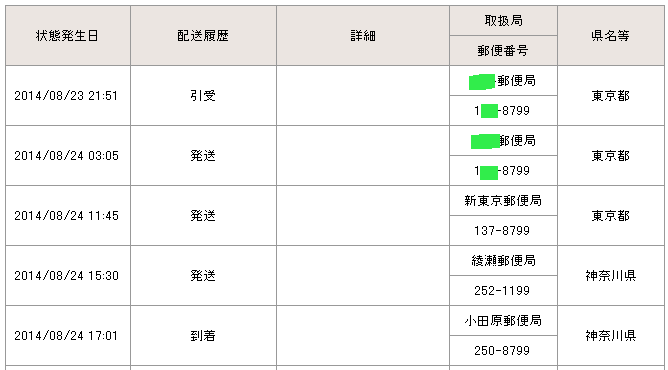Click the 到着 delivery status cell
Image resolution: width=668 pixels, height=370 pixels.
[x=203, y=336]
